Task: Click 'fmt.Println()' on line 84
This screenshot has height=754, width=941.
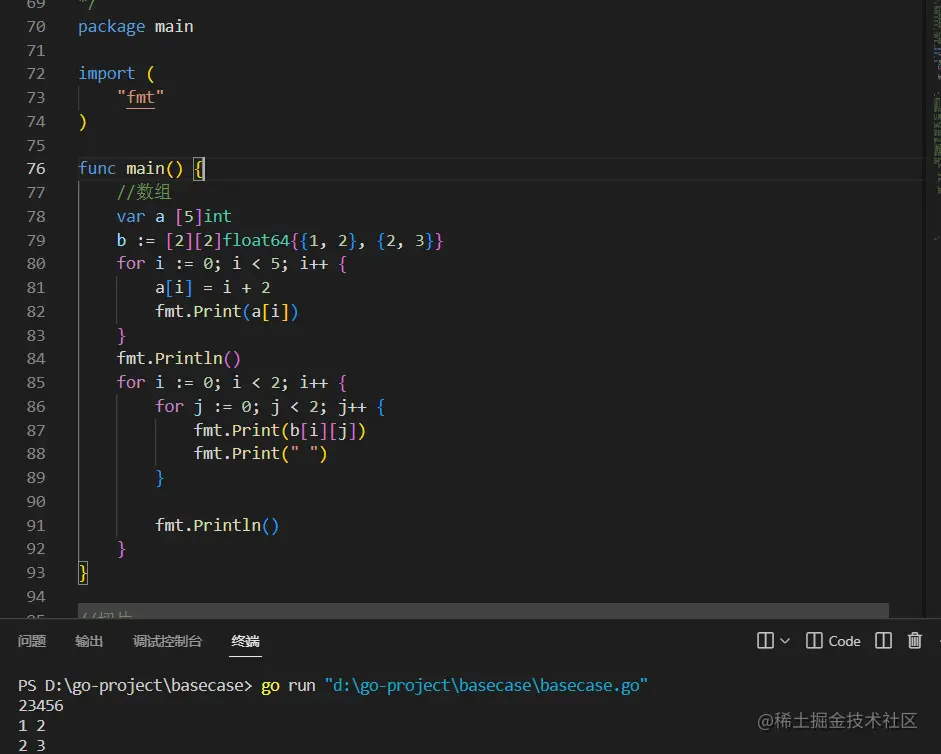Action: (x=179, y=358)
